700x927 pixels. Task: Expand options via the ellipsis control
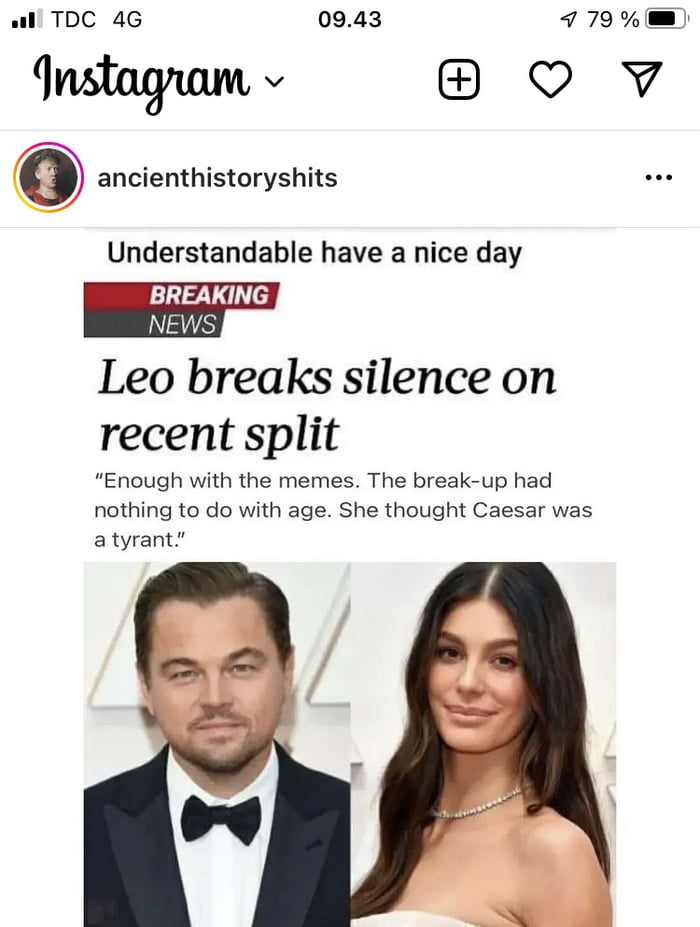(x=659, y=177)
